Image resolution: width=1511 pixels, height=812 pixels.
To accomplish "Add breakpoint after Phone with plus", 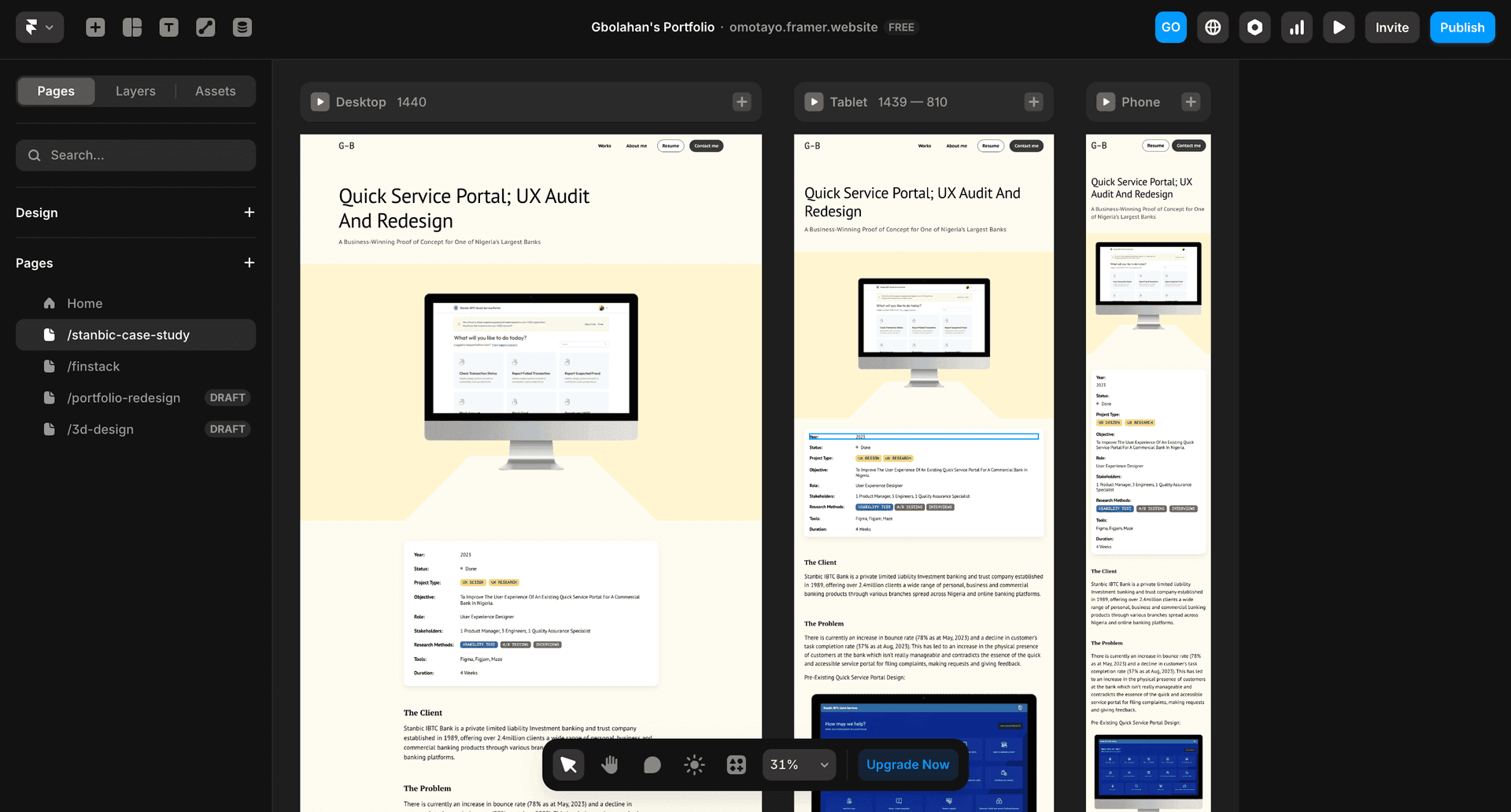I will [x=1191, y=102].
